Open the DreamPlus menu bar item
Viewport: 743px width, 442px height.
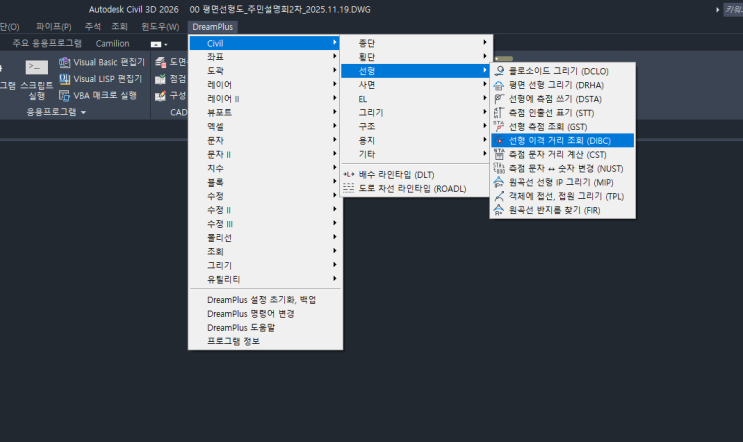(212, 27)
